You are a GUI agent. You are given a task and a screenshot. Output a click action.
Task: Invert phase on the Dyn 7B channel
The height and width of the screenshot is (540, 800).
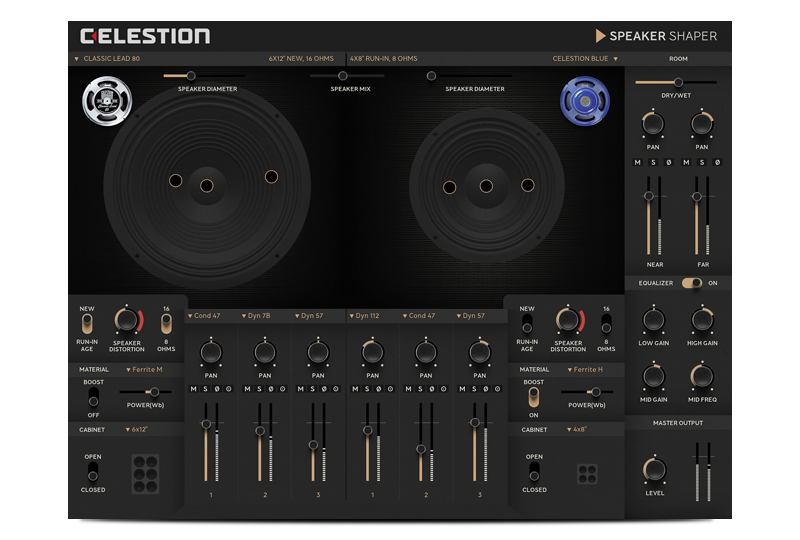click(271, 389)
